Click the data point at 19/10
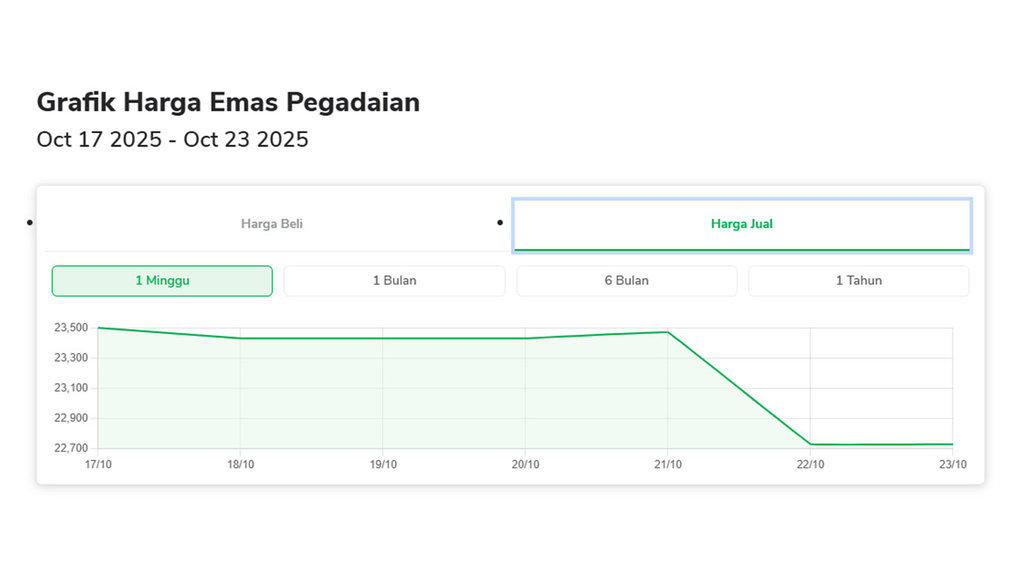 [384, 338]
